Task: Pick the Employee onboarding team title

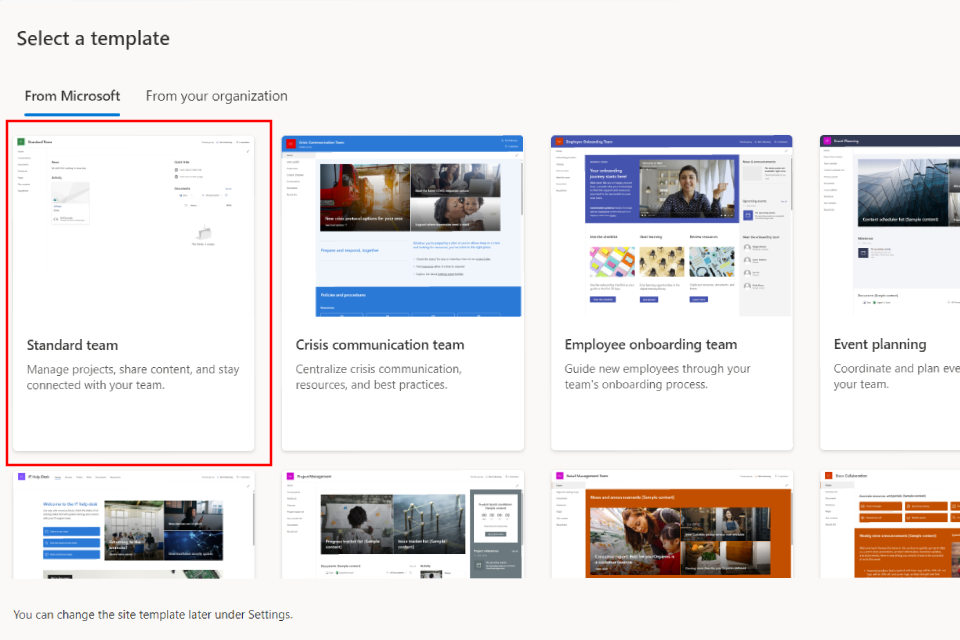Action: click(x=650, y=345)
